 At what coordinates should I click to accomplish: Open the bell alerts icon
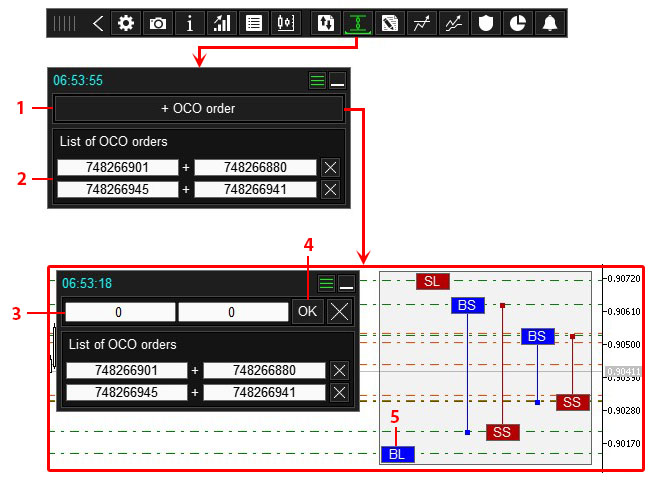pos(550,23)
